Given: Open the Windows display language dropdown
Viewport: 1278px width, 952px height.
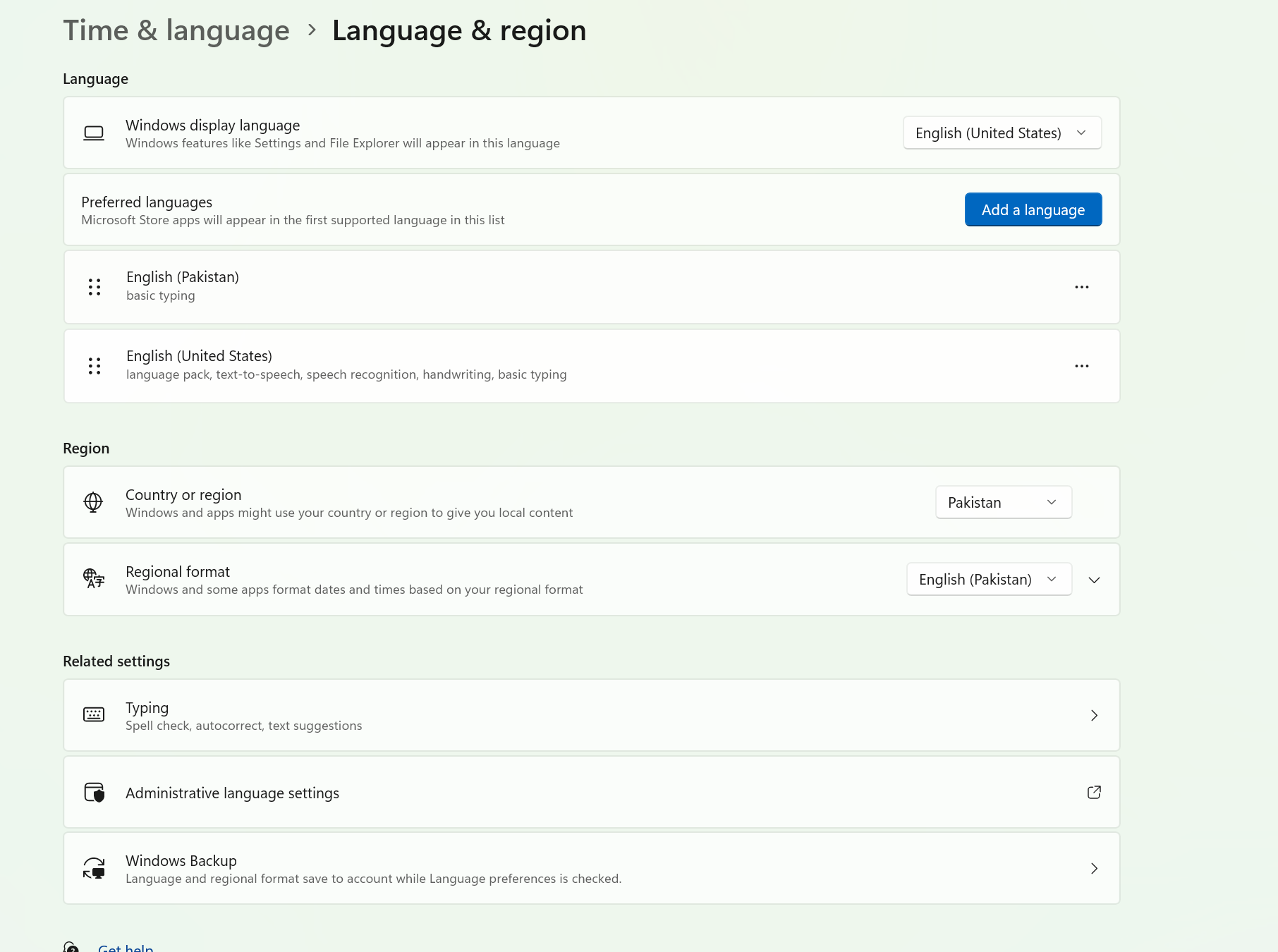Looking at the screenshot, I should (1002, 133).
